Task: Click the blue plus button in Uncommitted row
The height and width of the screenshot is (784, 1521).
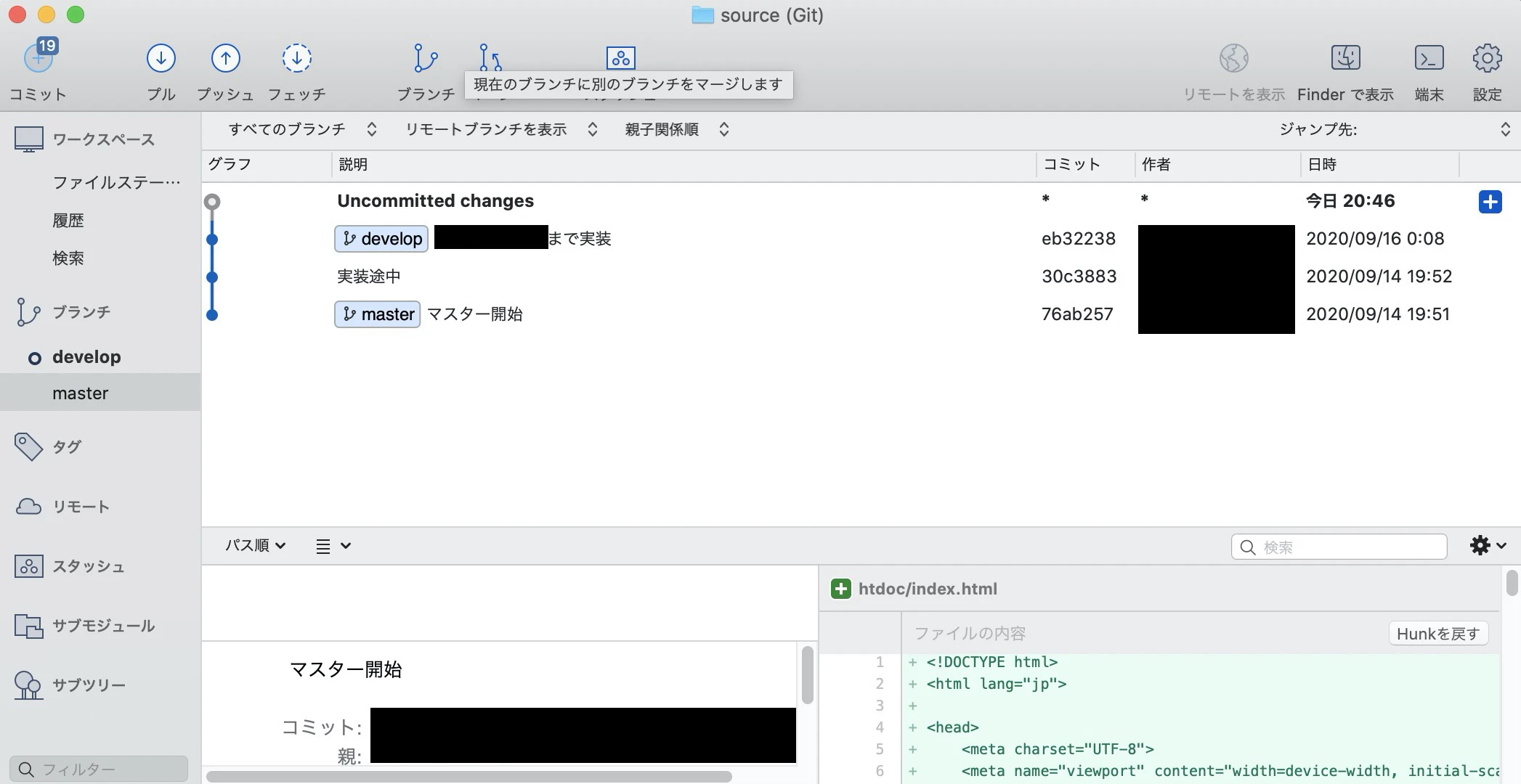Action: (x=1490, y=201)
